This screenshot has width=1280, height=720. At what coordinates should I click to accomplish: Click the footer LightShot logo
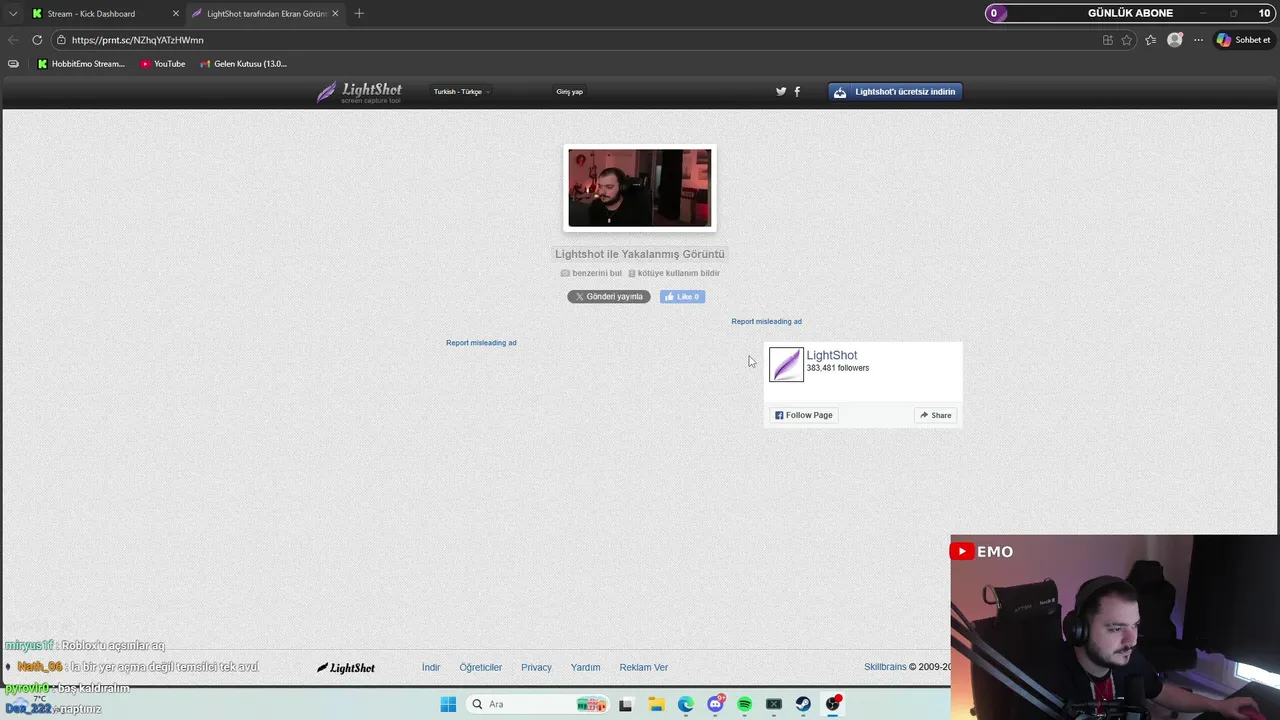click(x=346, y=667)
